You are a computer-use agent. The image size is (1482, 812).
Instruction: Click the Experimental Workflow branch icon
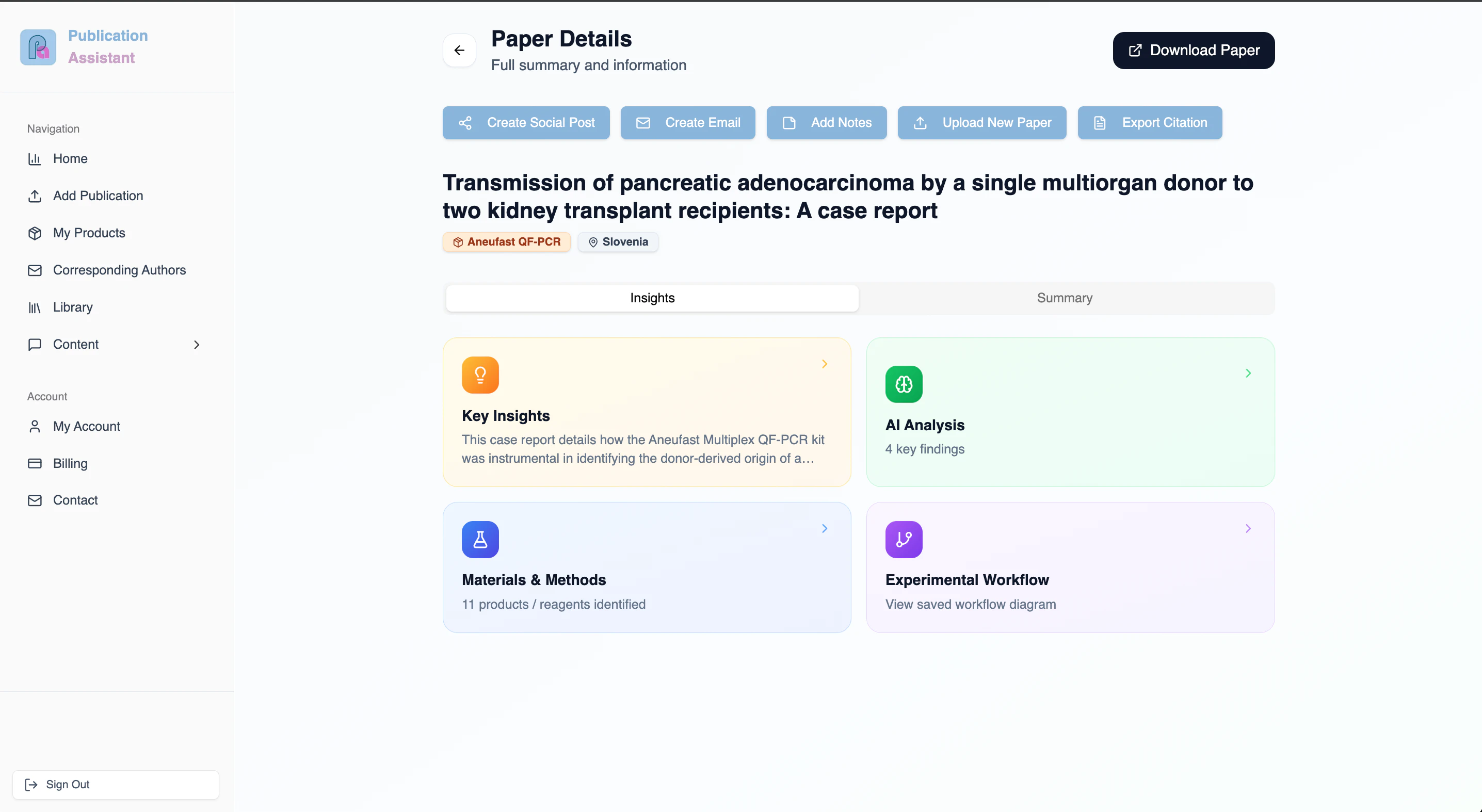(x=903, y=540)
